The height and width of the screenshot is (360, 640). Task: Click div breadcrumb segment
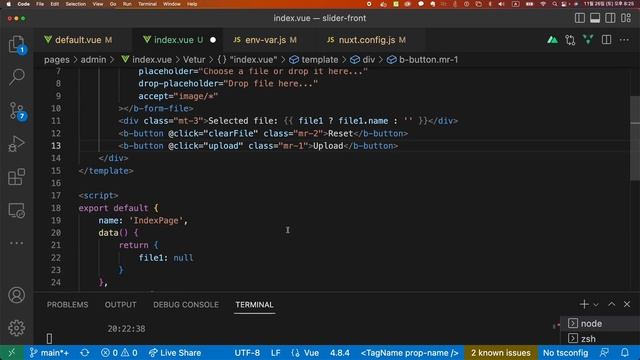(363, 60)
